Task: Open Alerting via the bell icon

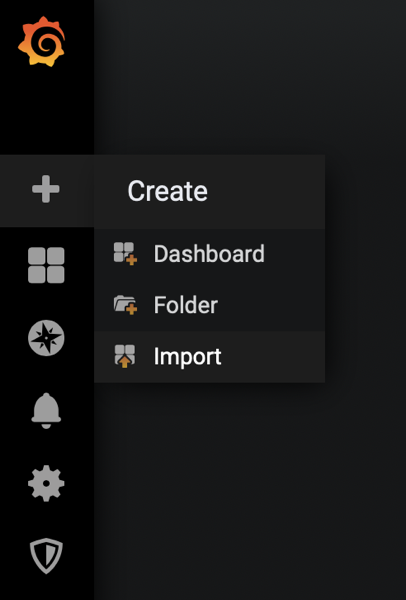Action: (46, 411)
